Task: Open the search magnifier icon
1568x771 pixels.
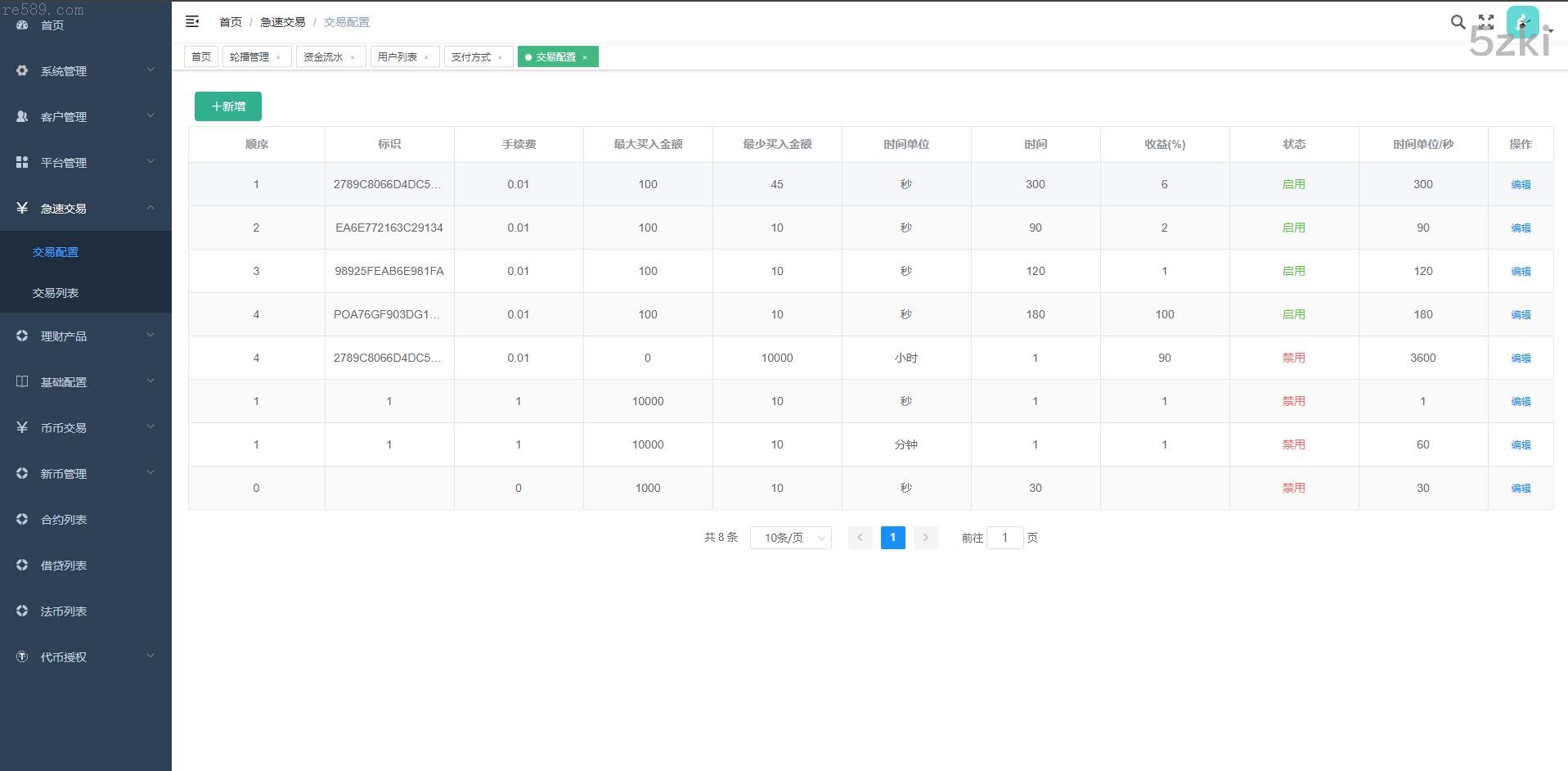Action: tap(1458, 22)
